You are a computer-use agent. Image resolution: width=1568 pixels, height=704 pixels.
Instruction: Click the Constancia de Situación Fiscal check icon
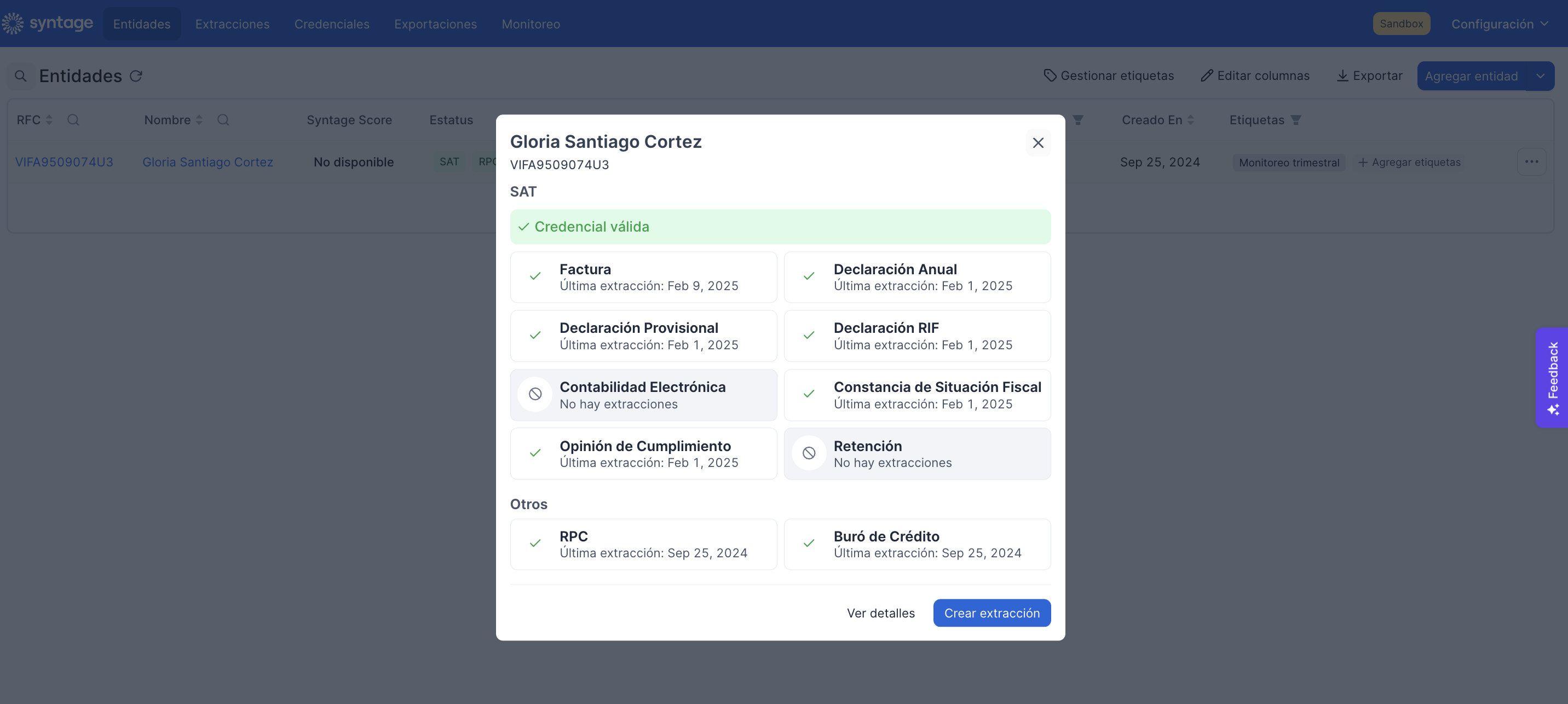809,394
